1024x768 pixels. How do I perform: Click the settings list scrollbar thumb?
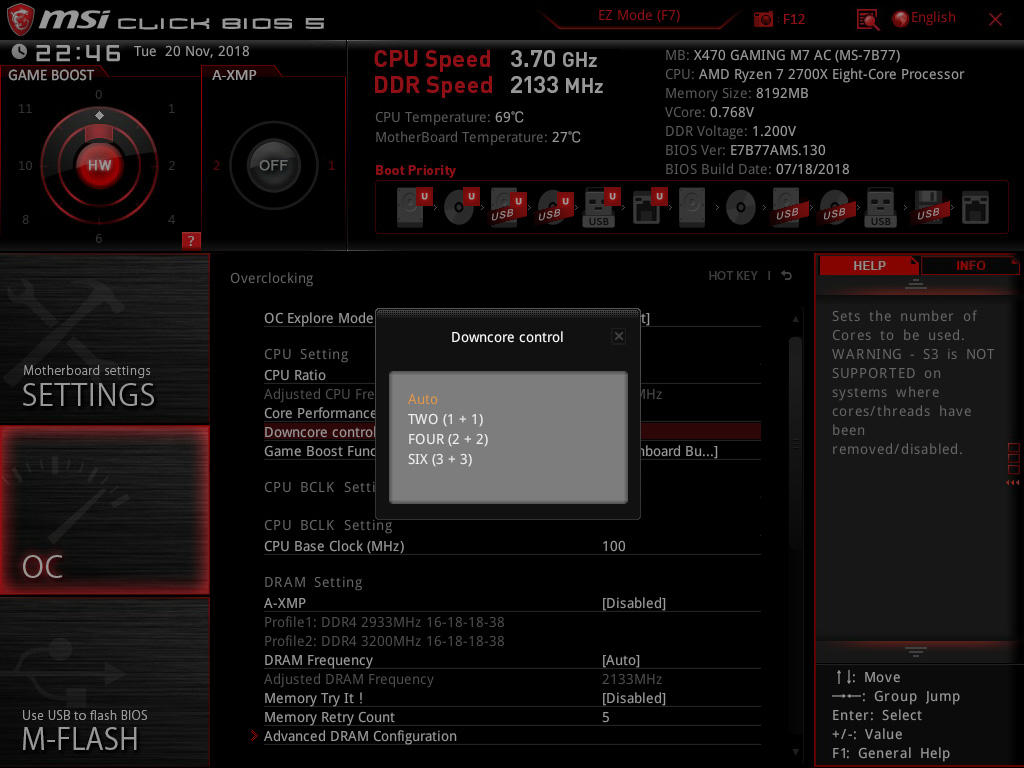click(x=795, y=444)
